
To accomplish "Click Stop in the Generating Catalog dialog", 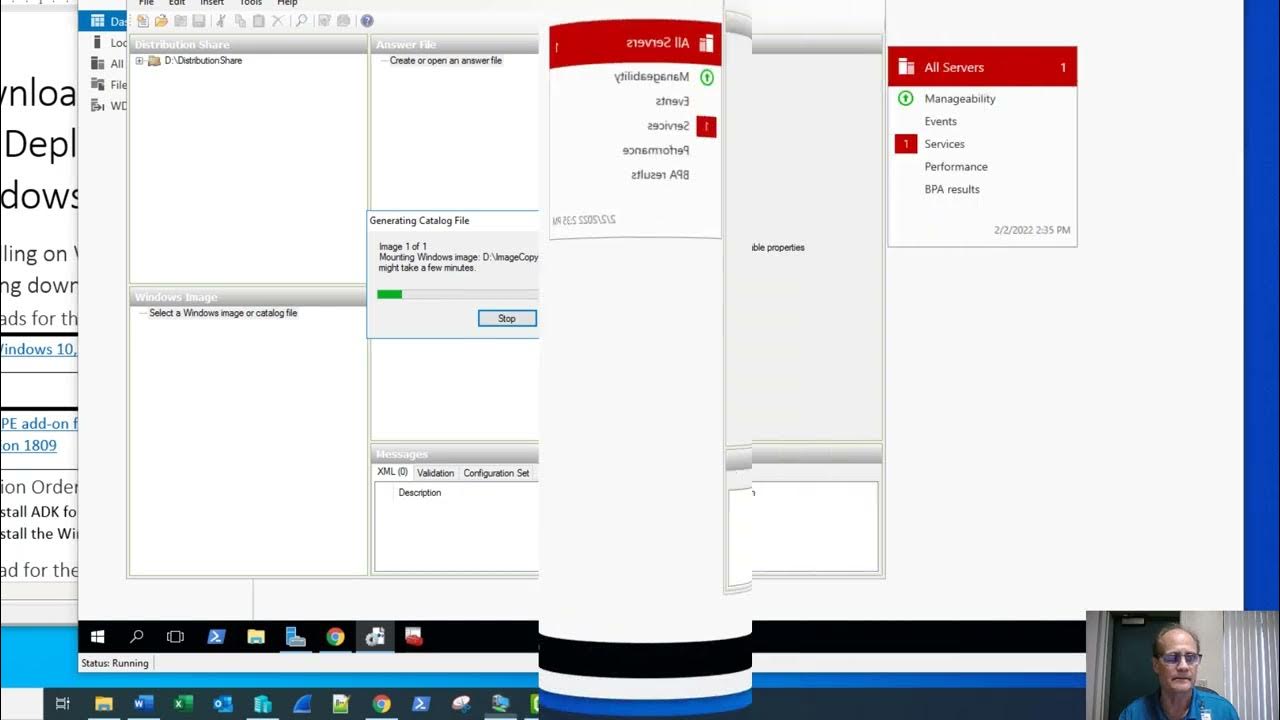I will [x=507, y=318].
